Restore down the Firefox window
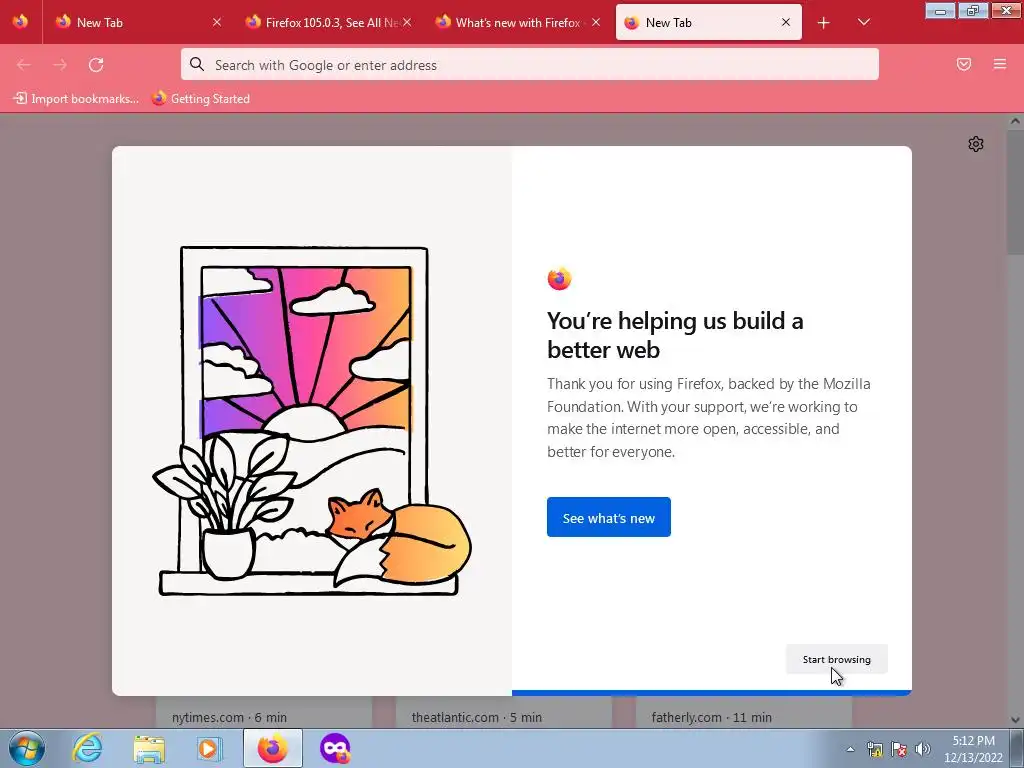 click(x=973, y=10)
